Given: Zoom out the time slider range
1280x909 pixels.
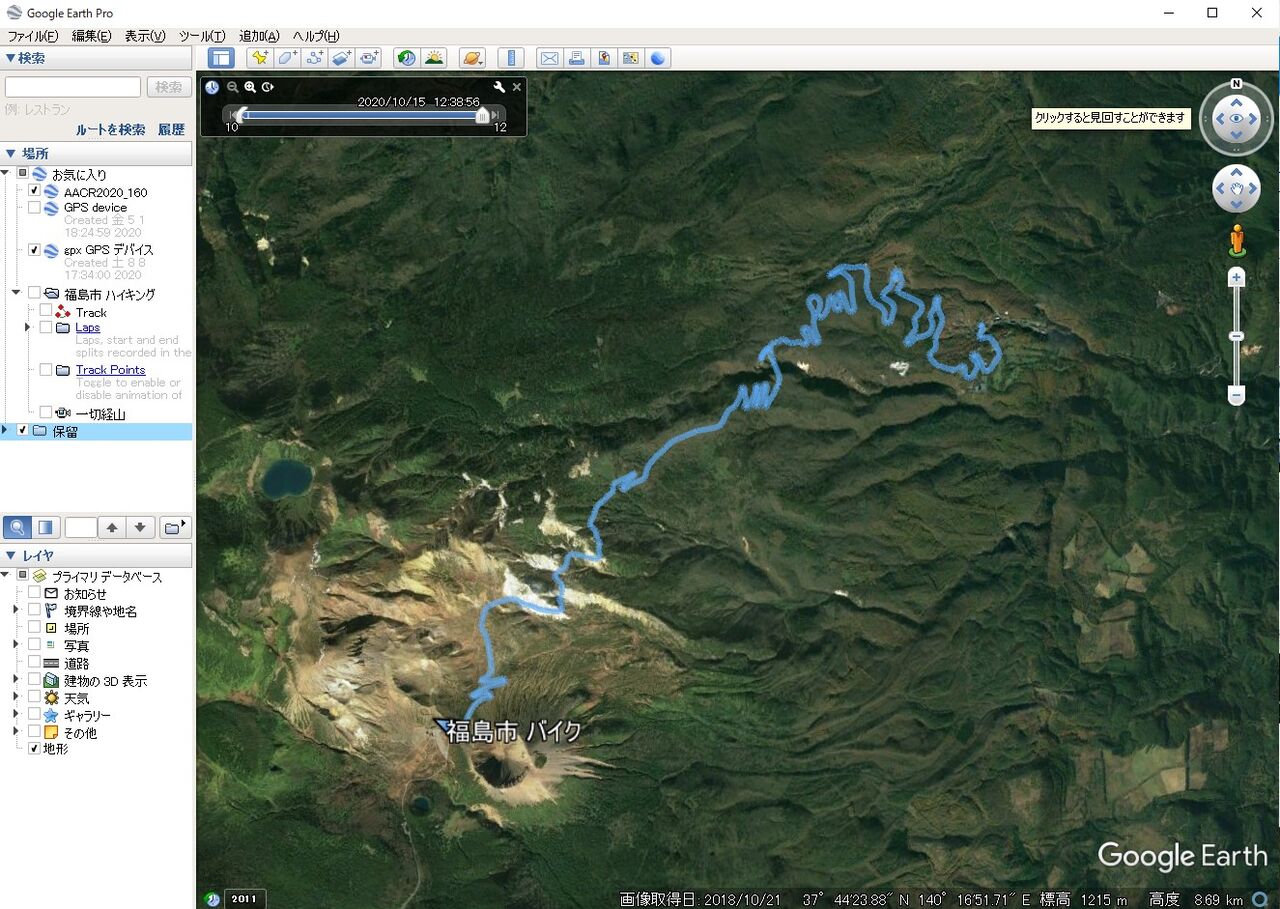Looking at the screenshot, I should pos(233,87).
